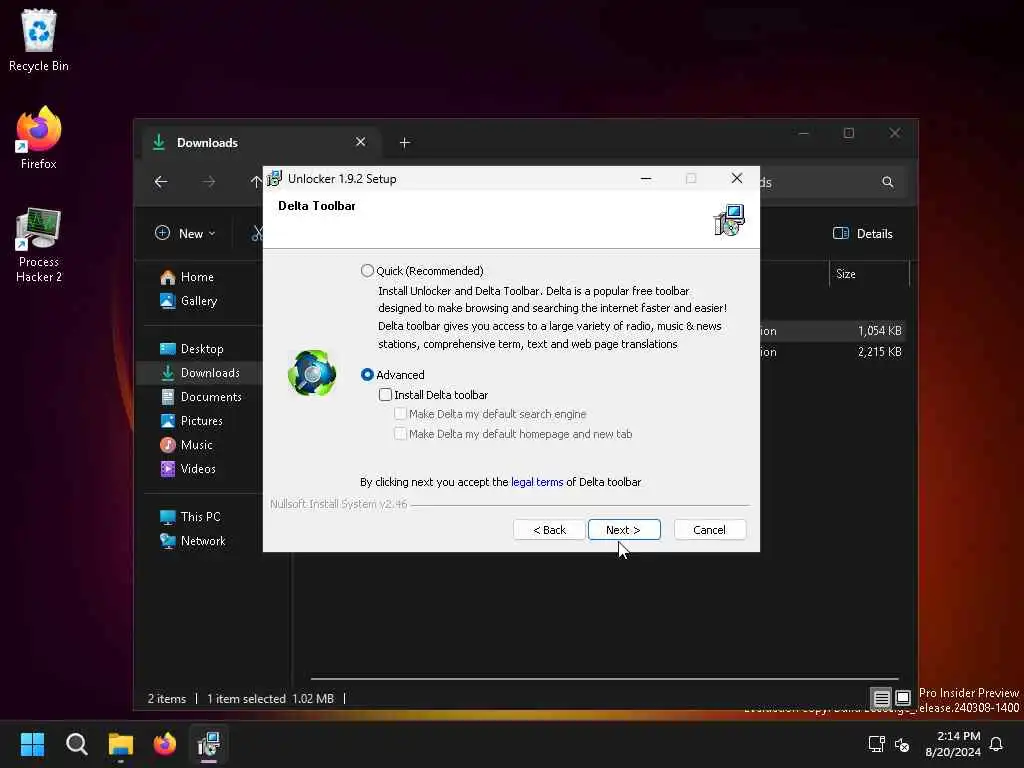This screenshot has width=1024, height=768.
Task: Cancel the Unlocker installation
Action: 709,530
